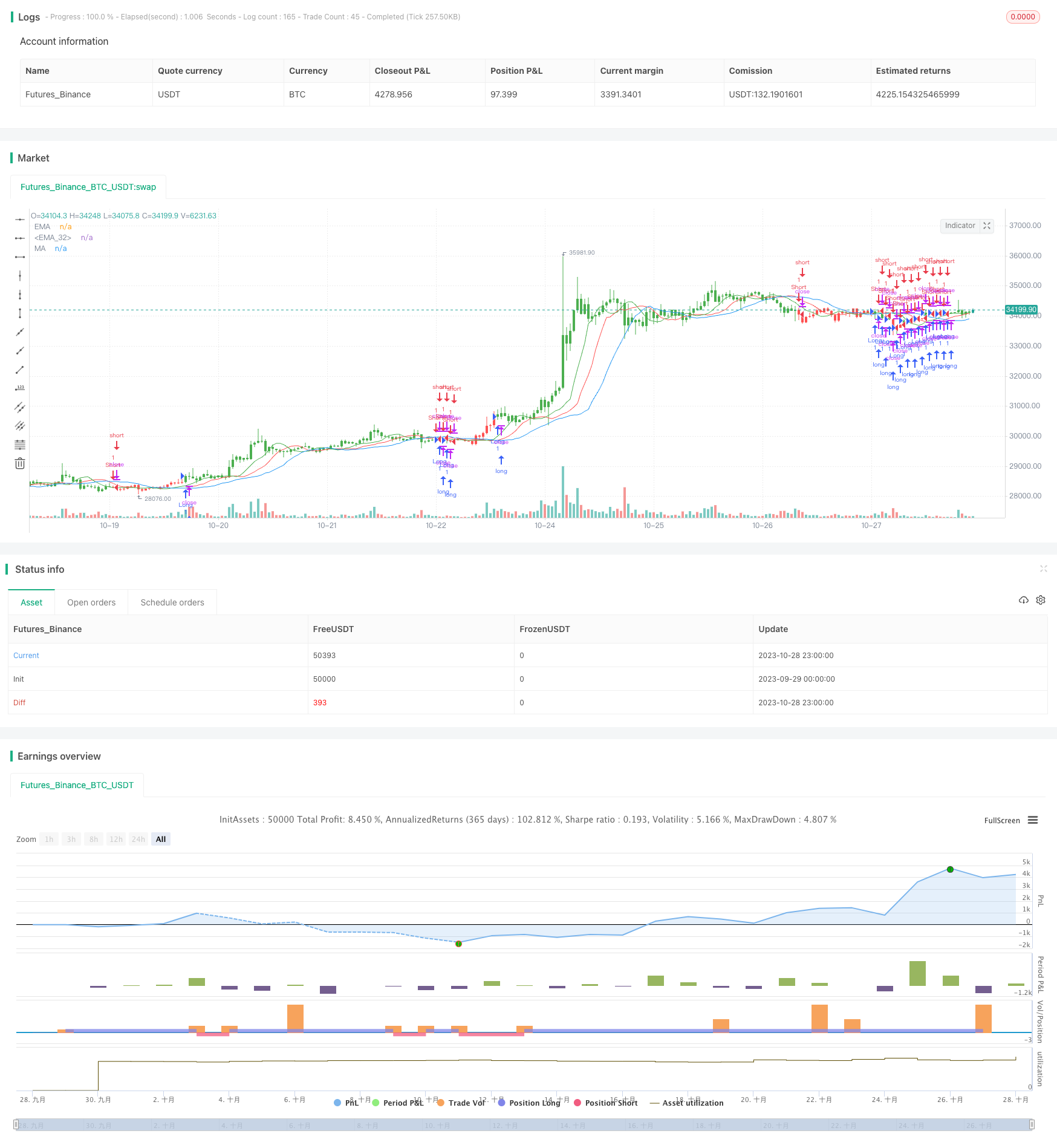The height and width of the screenshot is (1148, 1057).
Task: Click the Diff value 393
Action: [x=320, y=702]
